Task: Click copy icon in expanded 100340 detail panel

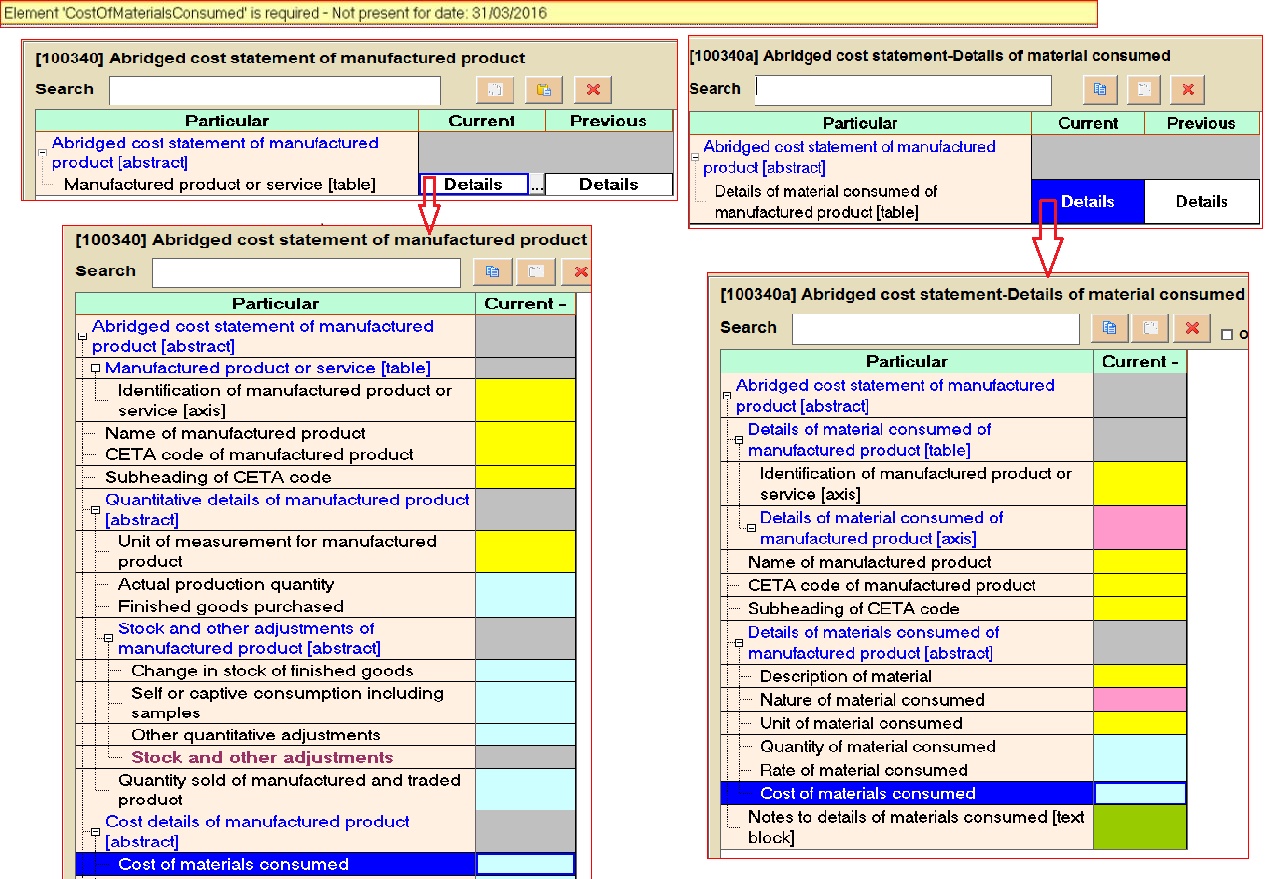Action: click(x=492, y=272)
